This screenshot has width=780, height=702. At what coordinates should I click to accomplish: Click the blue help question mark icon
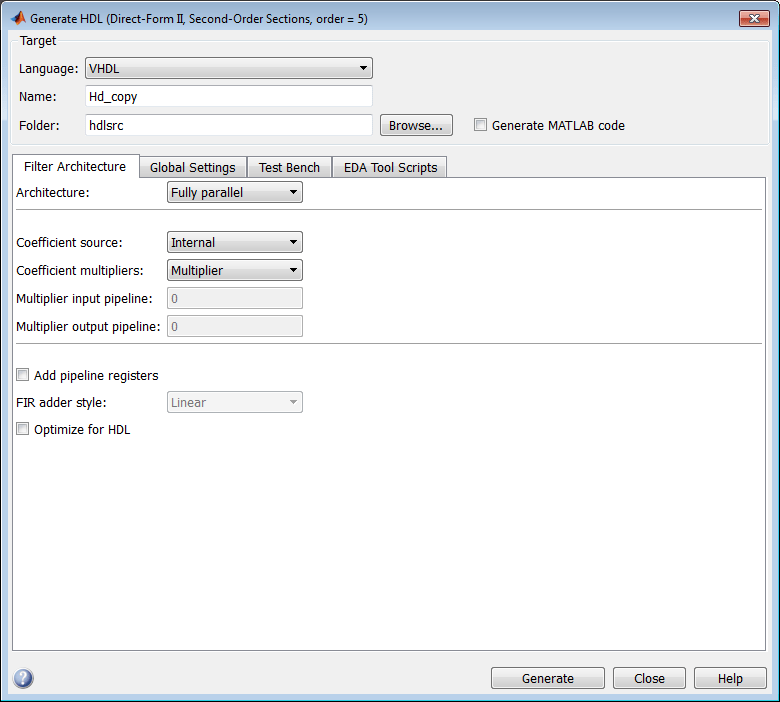click(23, 678)
